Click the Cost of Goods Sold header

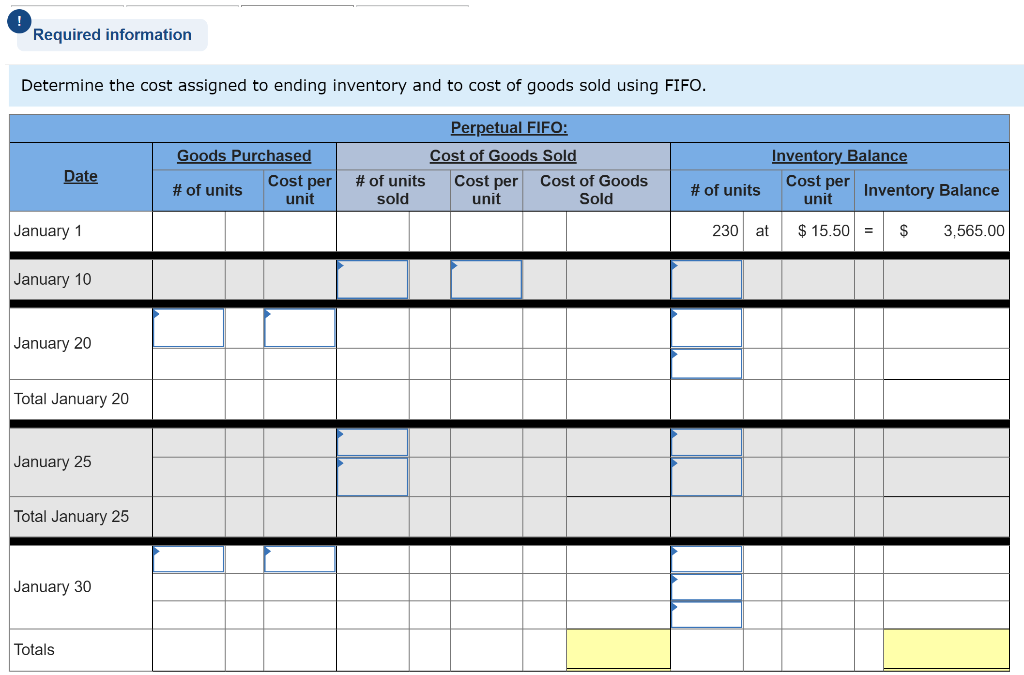pyautogui.click(x=503, y=155)
